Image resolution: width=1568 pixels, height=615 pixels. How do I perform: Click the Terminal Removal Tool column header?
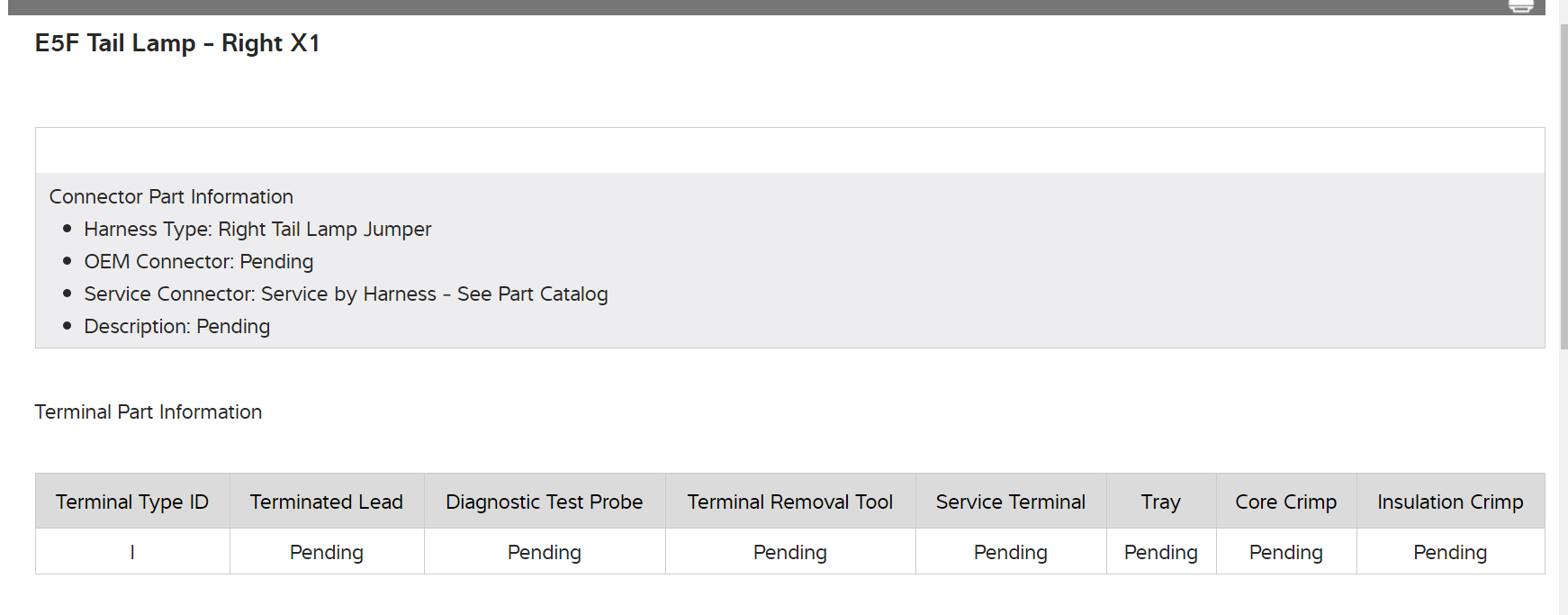790,502
